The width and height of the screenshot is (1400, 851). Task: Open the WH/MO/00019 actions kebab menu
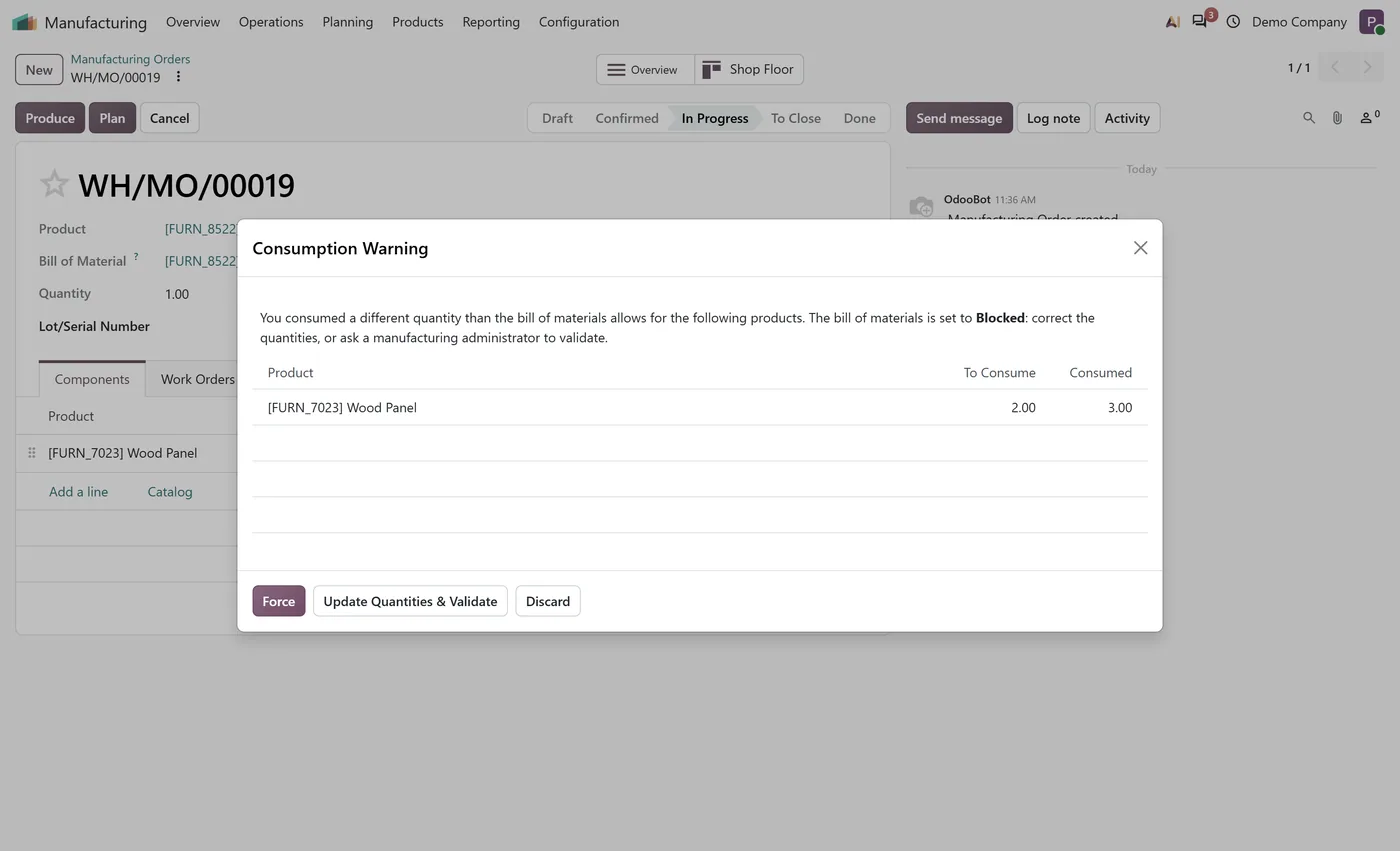click(x=178, y=77)
